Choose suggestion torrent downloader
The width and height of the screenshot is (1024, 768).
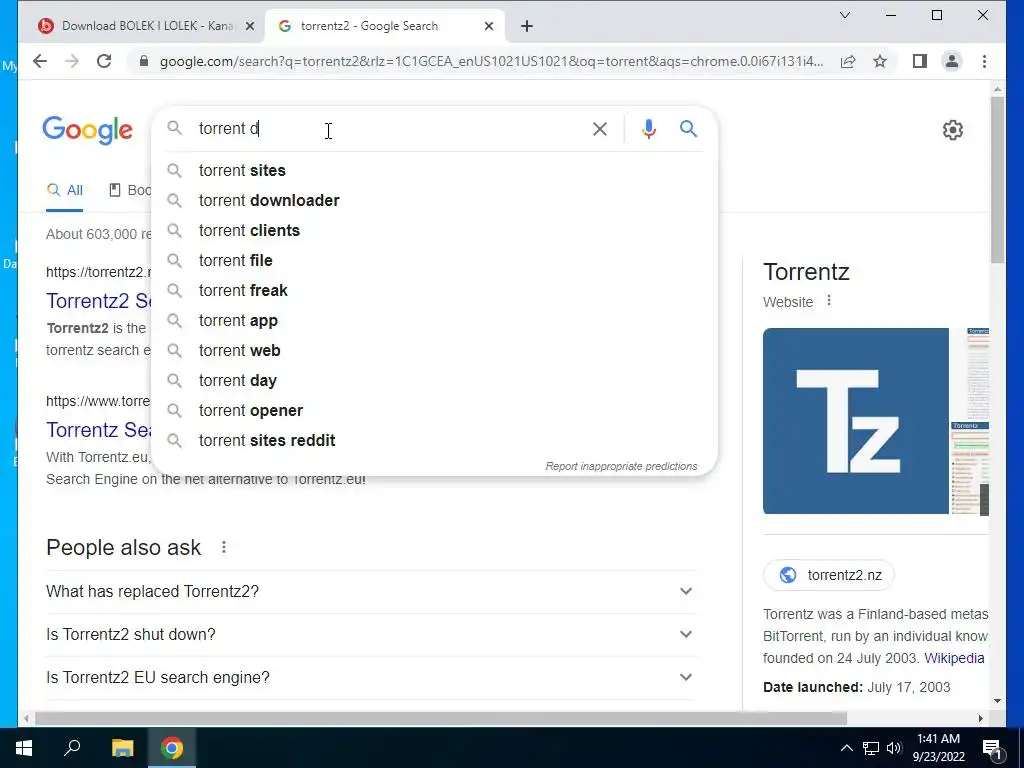click(x=434, y=200)
